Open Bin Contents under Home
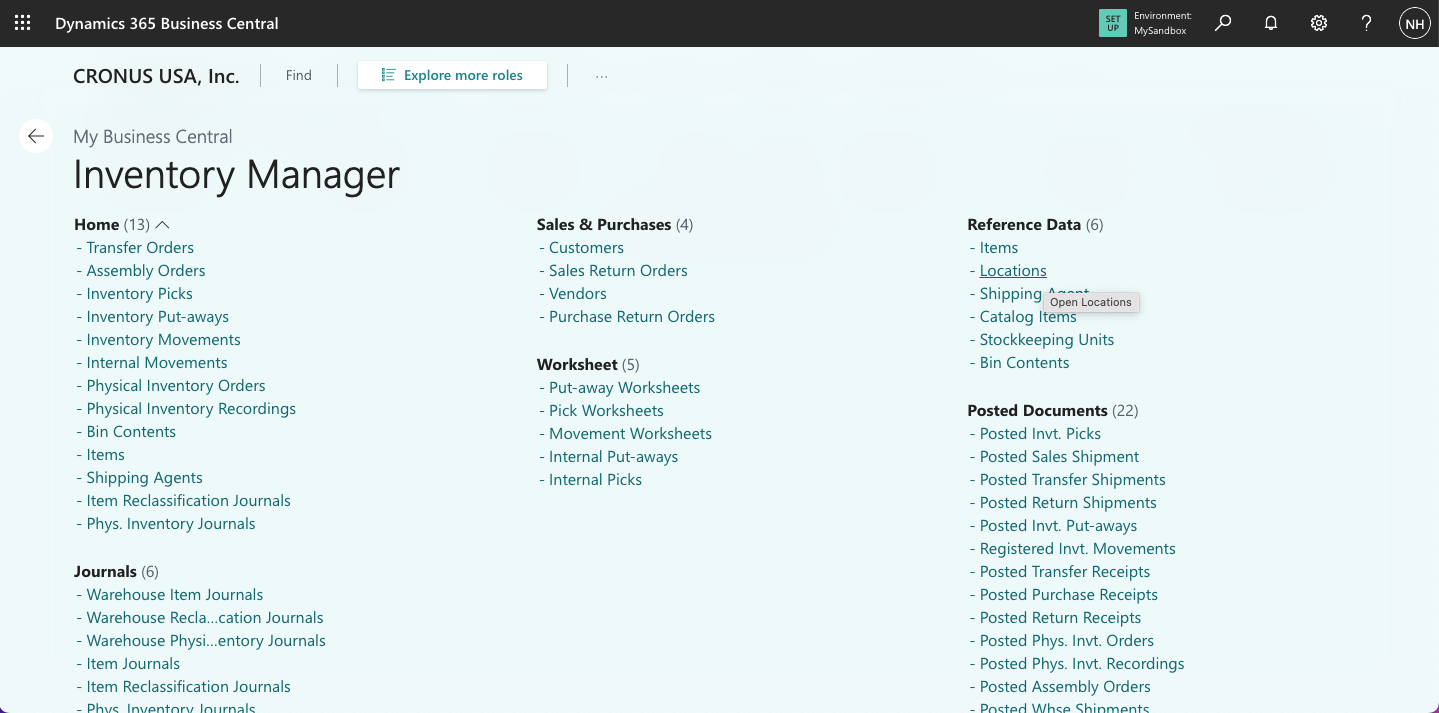The width and height of the screenshot is (1439, 713). click(131, 432)
